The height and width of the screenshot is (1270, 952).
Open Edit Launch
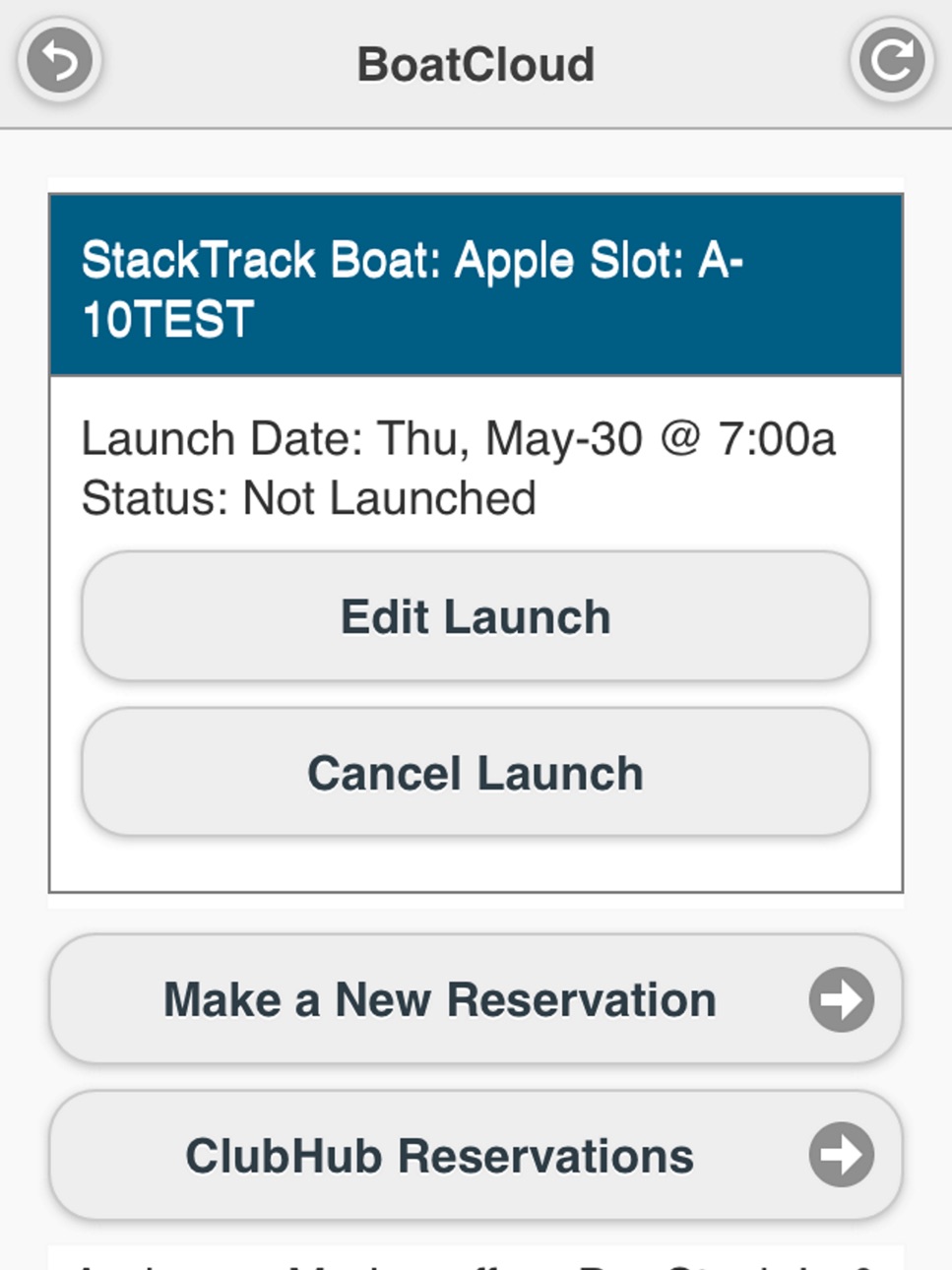[x=476, y=617]
